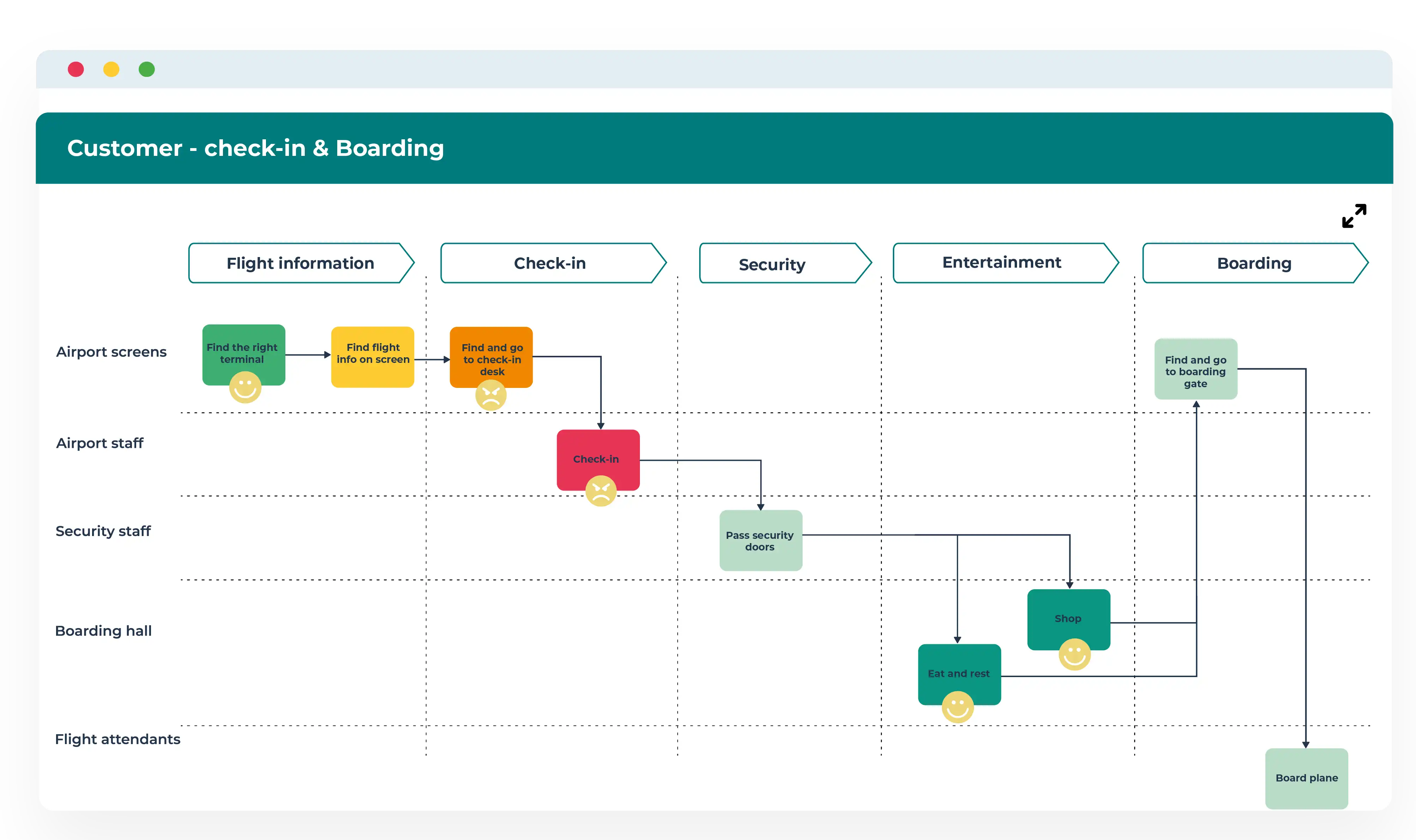The width and height of the screenshot is (1416, 840).
Task: Select the Entertainment stage header
Action: (x=1005, y=263)
